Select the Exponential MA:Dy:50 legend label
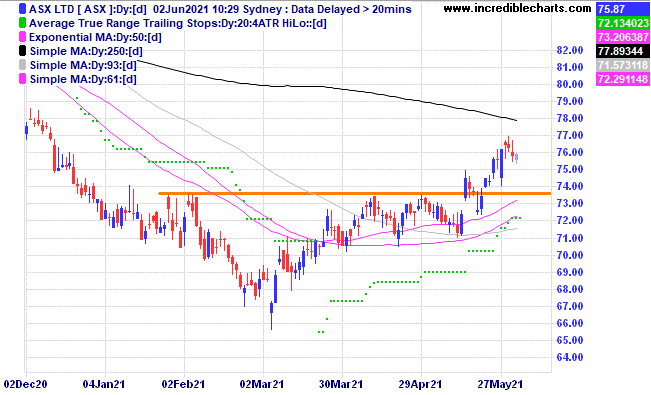651x395 pixels. [95, 37]
